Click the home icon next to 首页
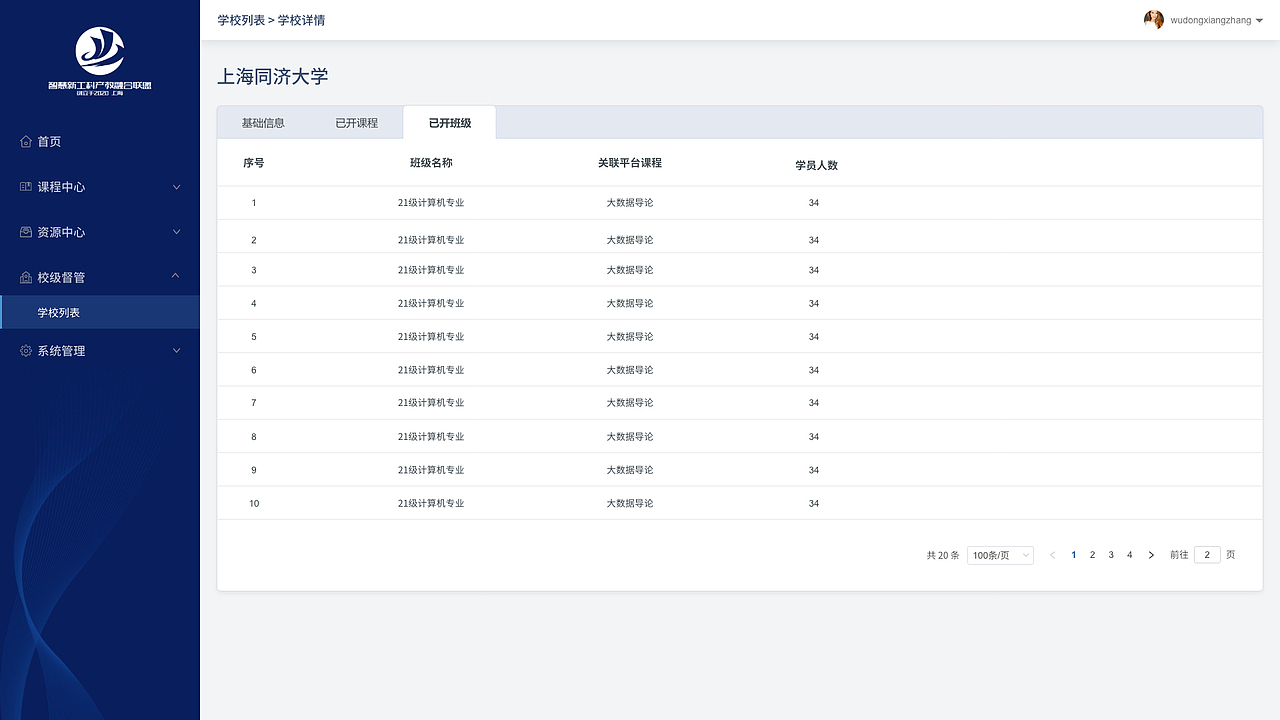 (x=24, y=141)
